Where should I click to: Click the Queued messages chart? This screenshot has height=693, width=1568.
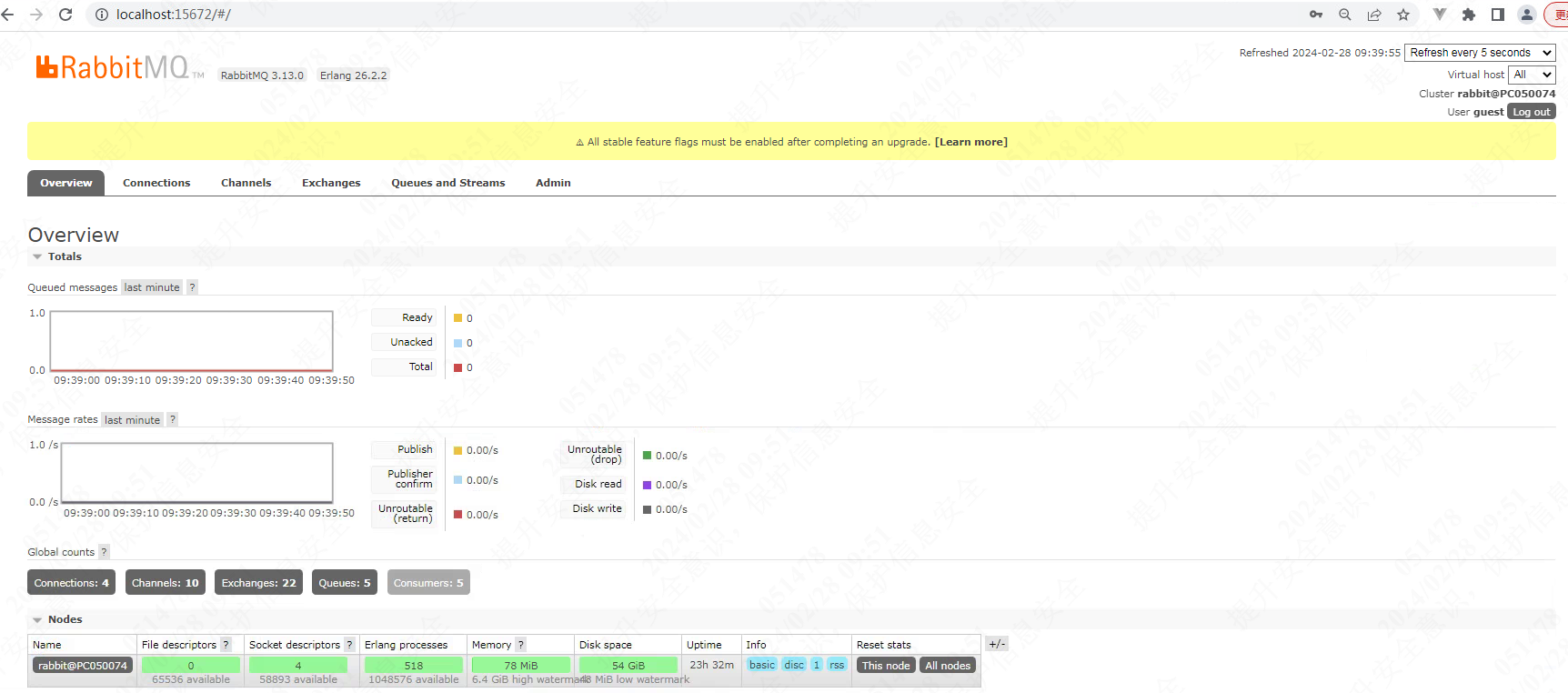click(x=192, y=341)
